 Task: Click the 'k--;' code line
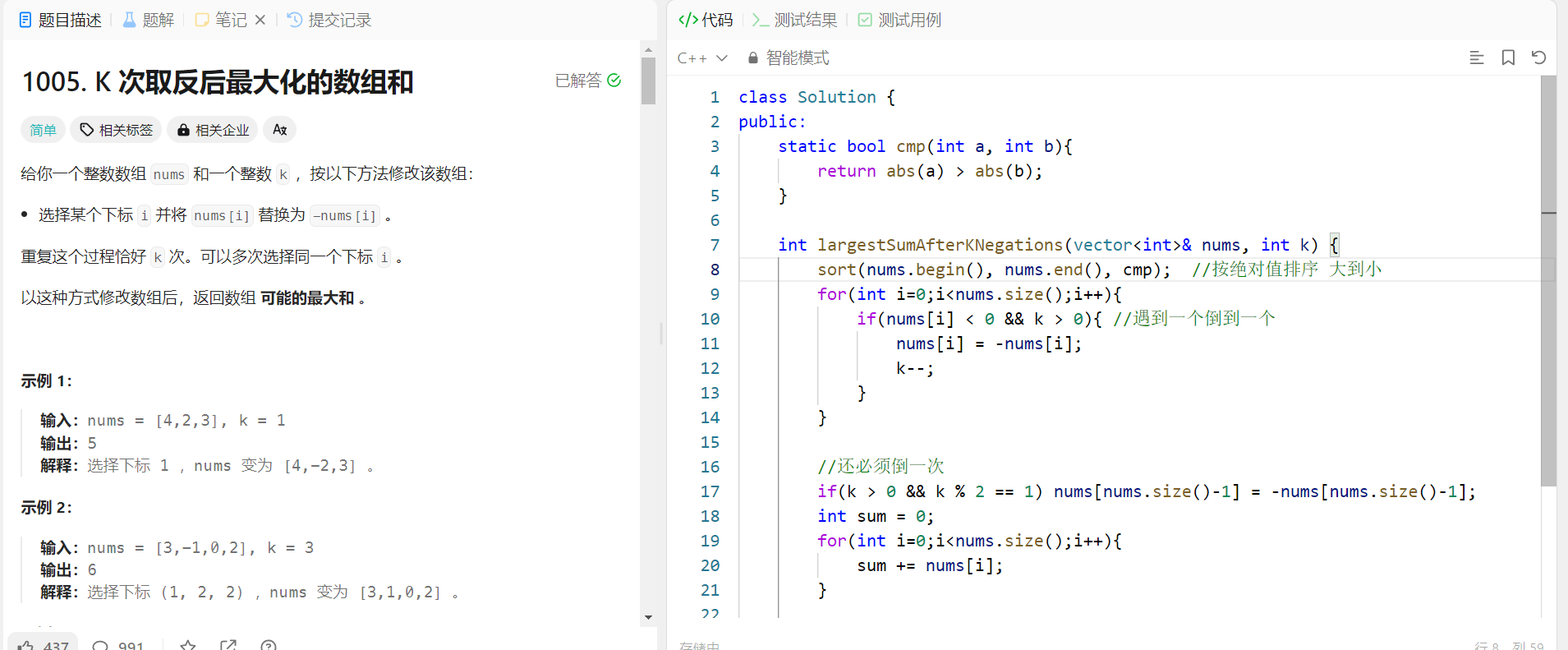point(915,368)
